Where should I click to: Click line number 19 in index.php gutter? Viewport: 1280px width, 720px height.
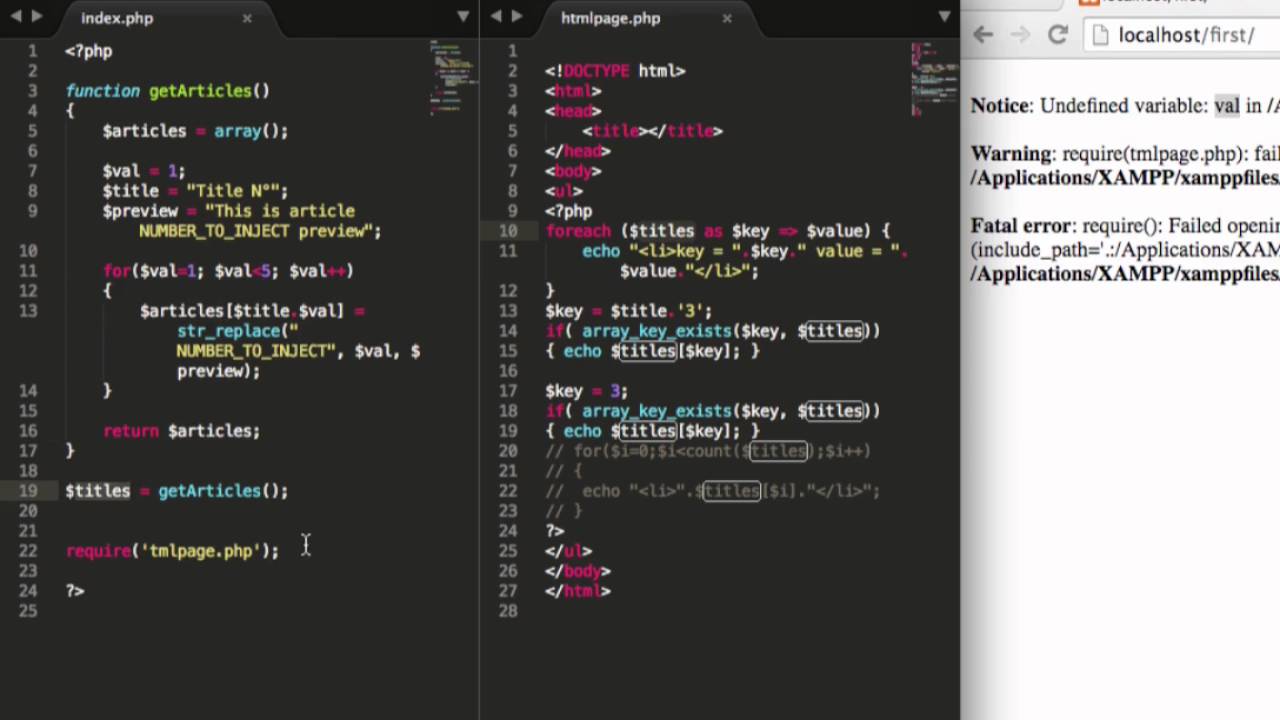[28, 491]
